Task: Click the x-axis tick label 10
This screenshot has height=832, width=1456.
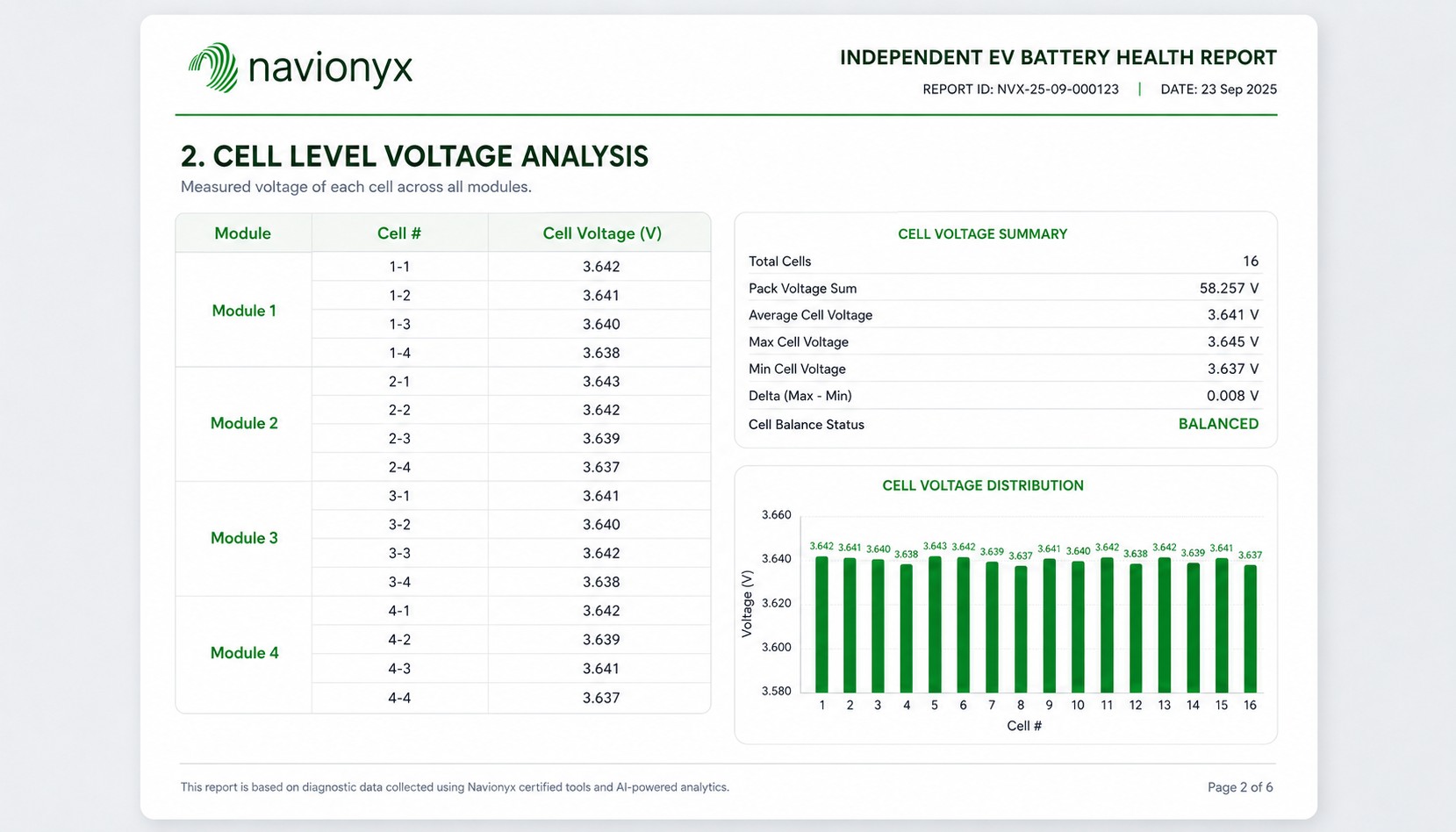Action: (1078, 706)
